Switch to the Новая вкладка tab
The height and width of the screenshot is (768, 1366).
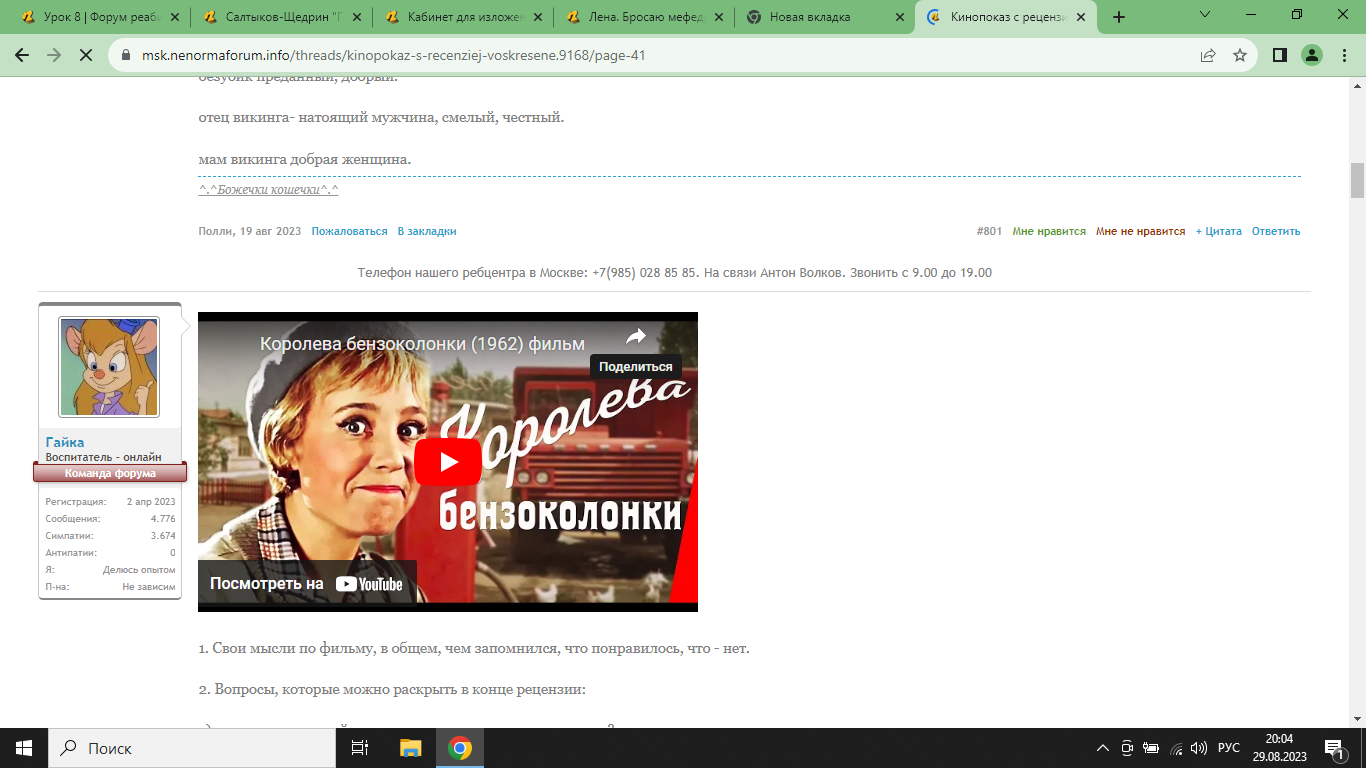pyautogui.click(x=810, y=17)
